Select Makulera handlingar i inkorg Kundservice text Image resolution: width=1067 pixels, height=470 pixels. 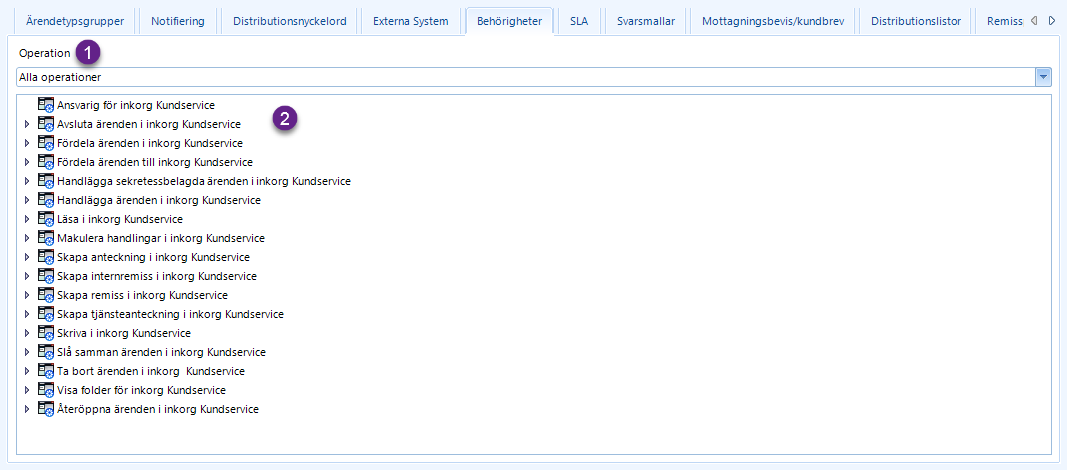[161, 239]
